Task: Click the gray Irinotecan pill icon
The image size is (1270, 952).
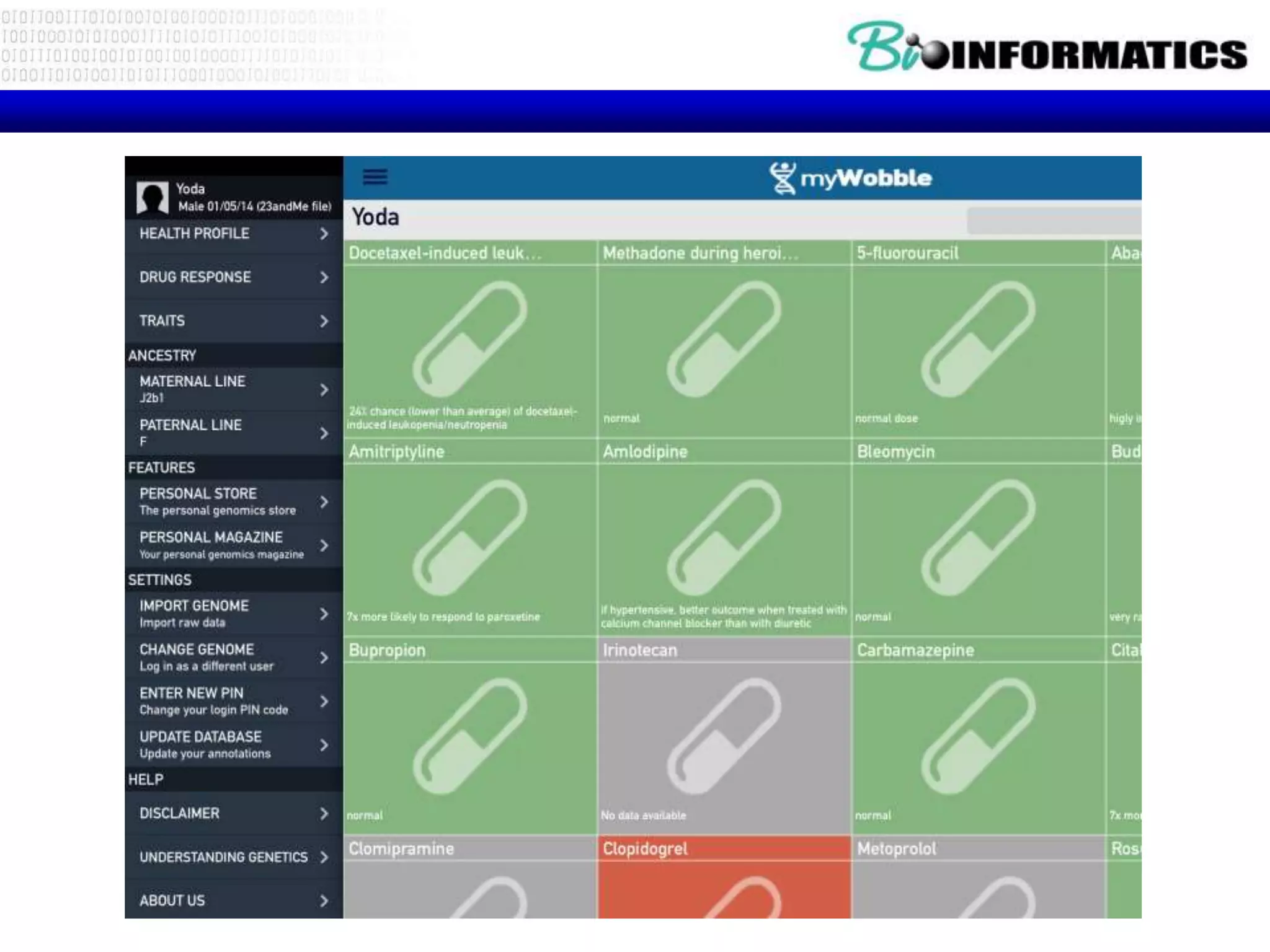Action: coord(724,736)
